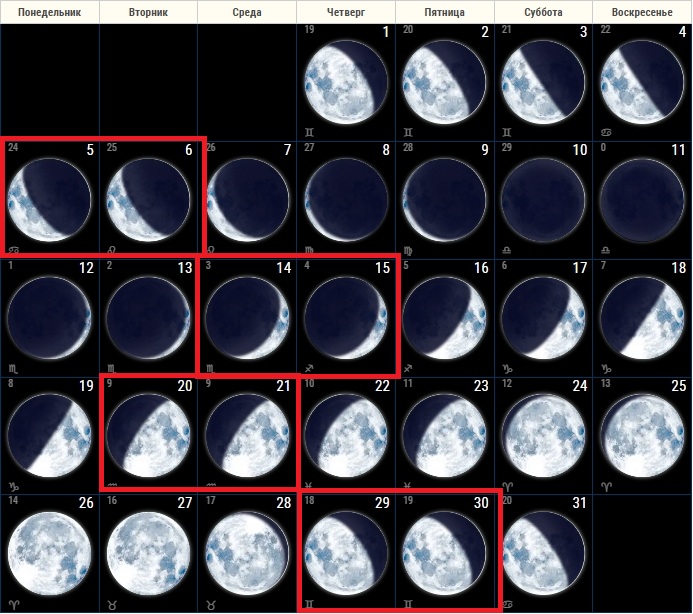The width and height of the screenshot is (693, 614).
Task: Open the waning moon image for day 4
Action: tap(642, 82)
